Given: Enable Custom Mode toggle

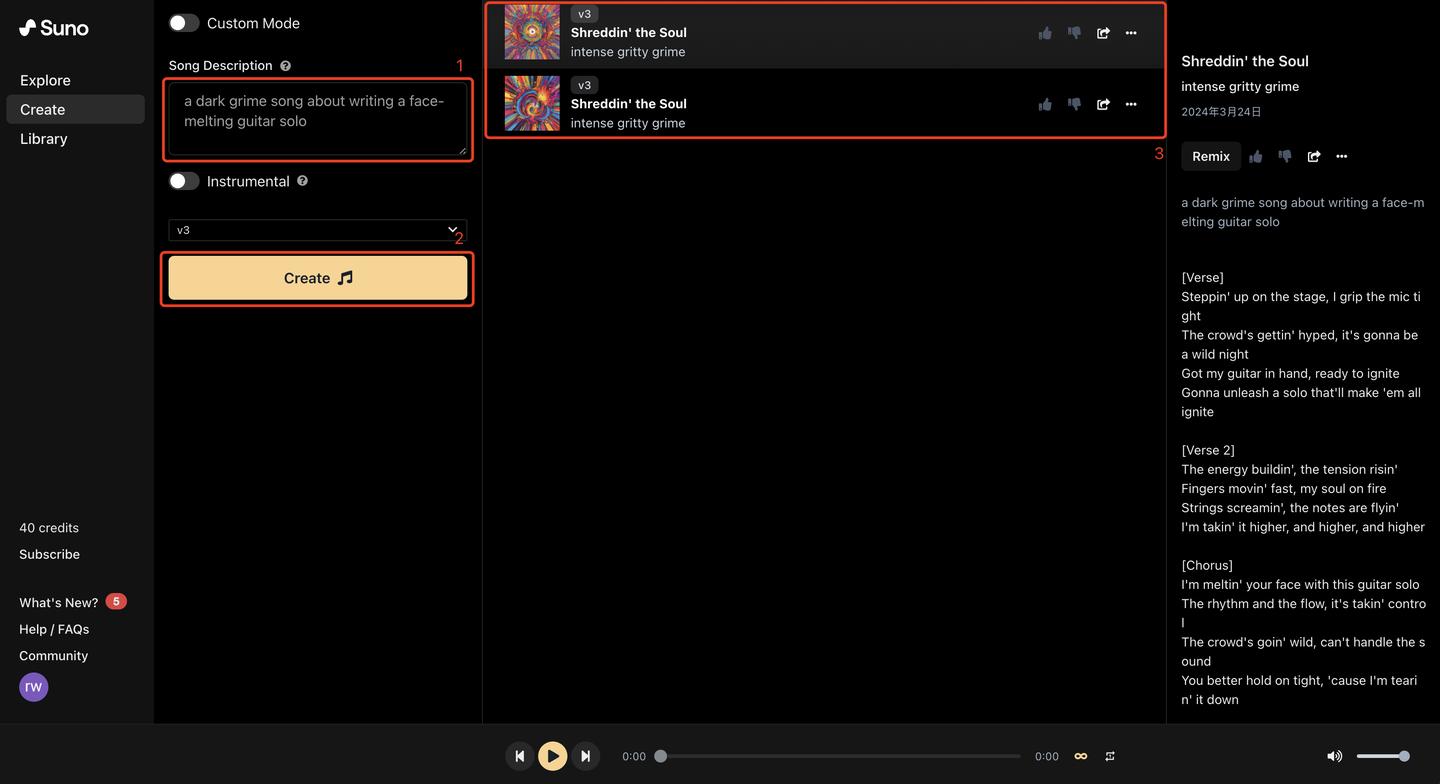Looking at the screenshot, I should 184,23.
